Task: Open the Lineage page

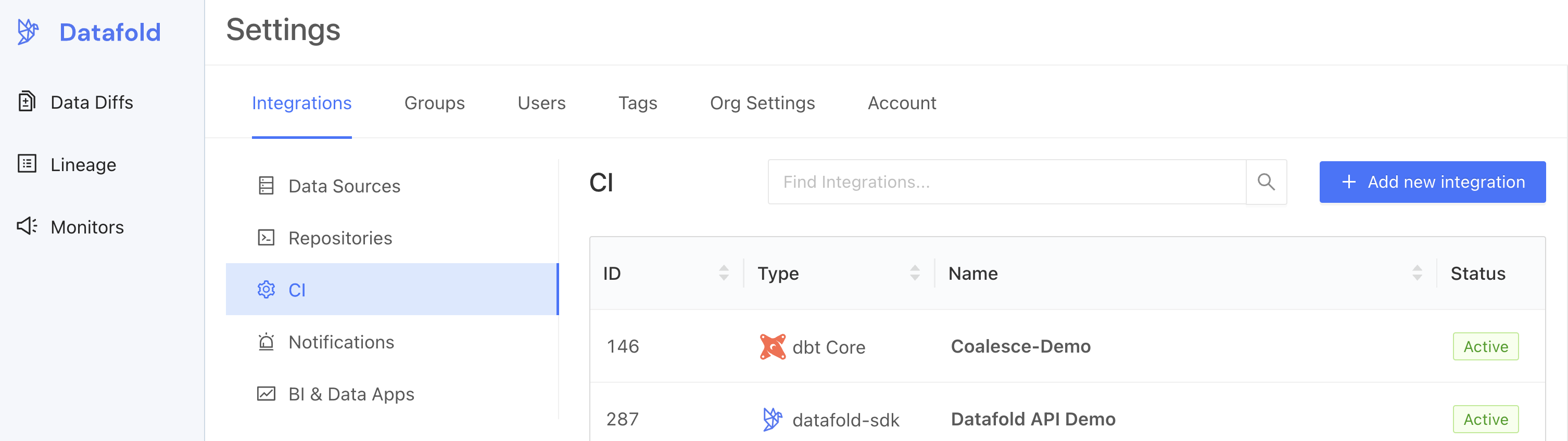Action: click(83, 165)
